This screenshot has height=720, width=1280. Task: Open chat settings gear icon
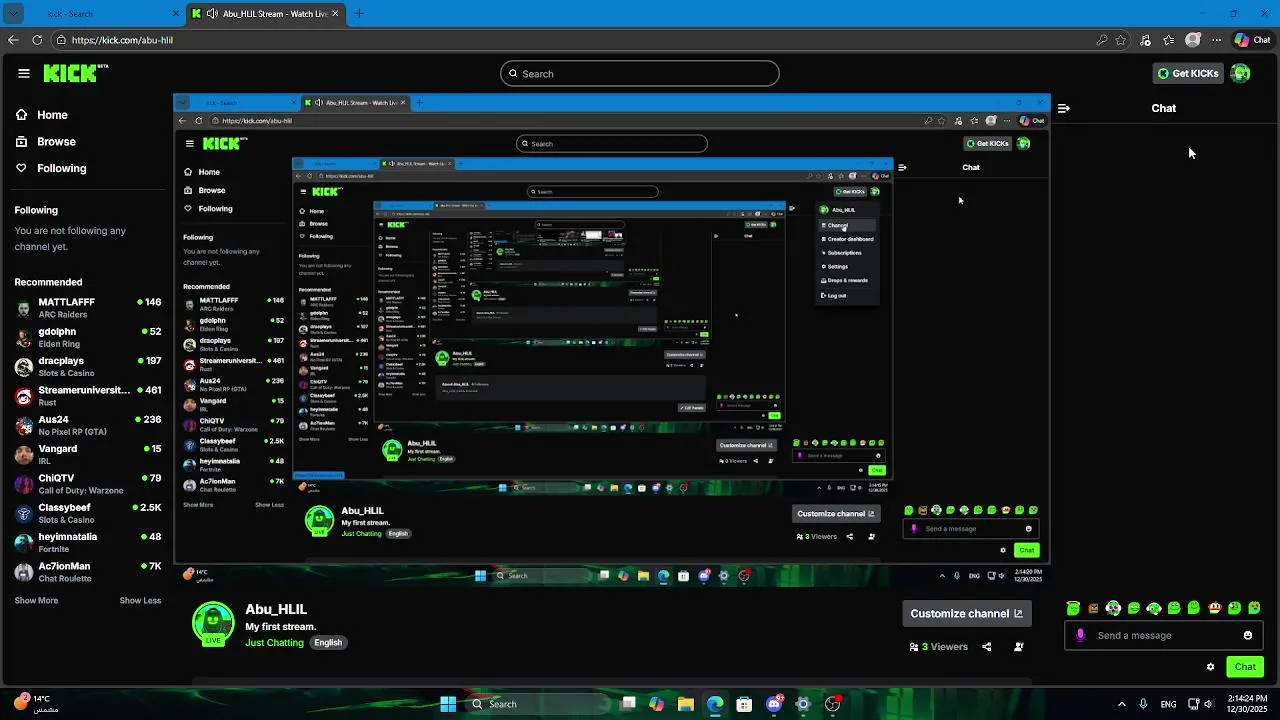1210,667
